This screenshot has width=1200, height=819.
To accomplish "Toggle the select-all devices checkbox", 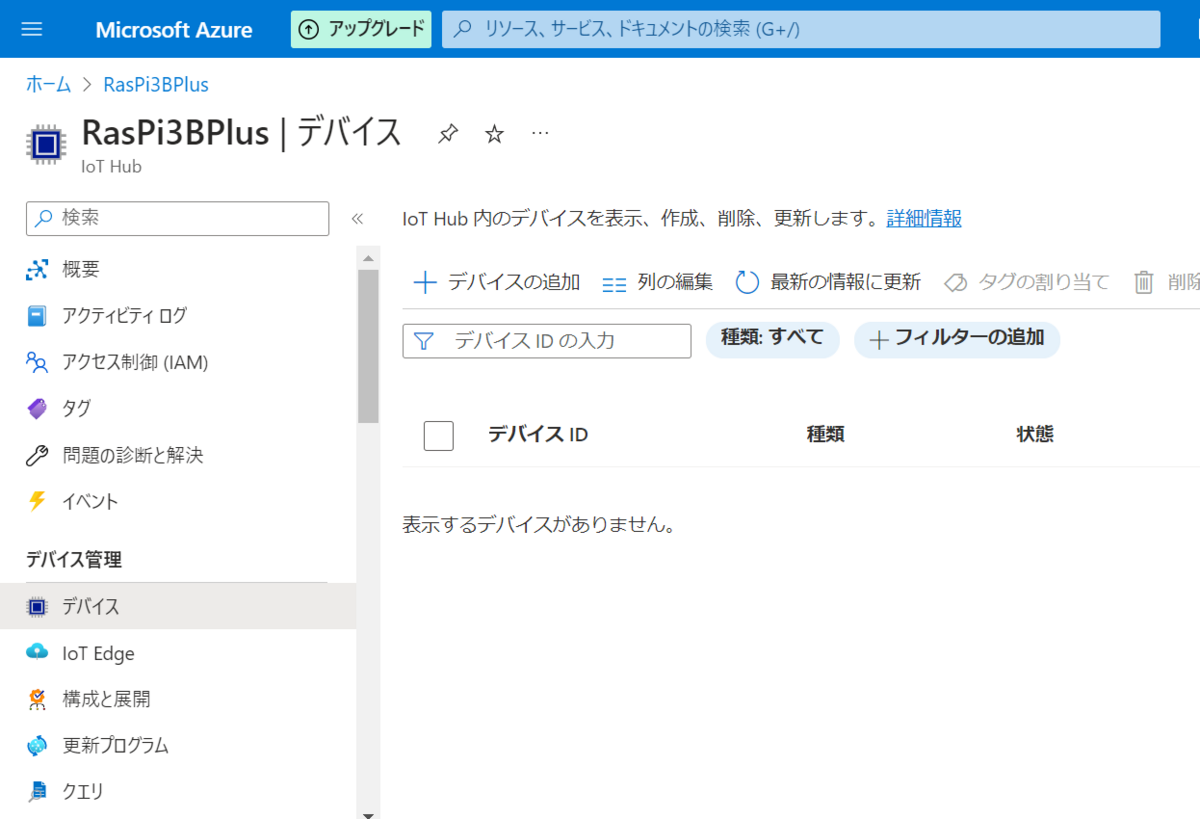I will [x=439, y=436].
